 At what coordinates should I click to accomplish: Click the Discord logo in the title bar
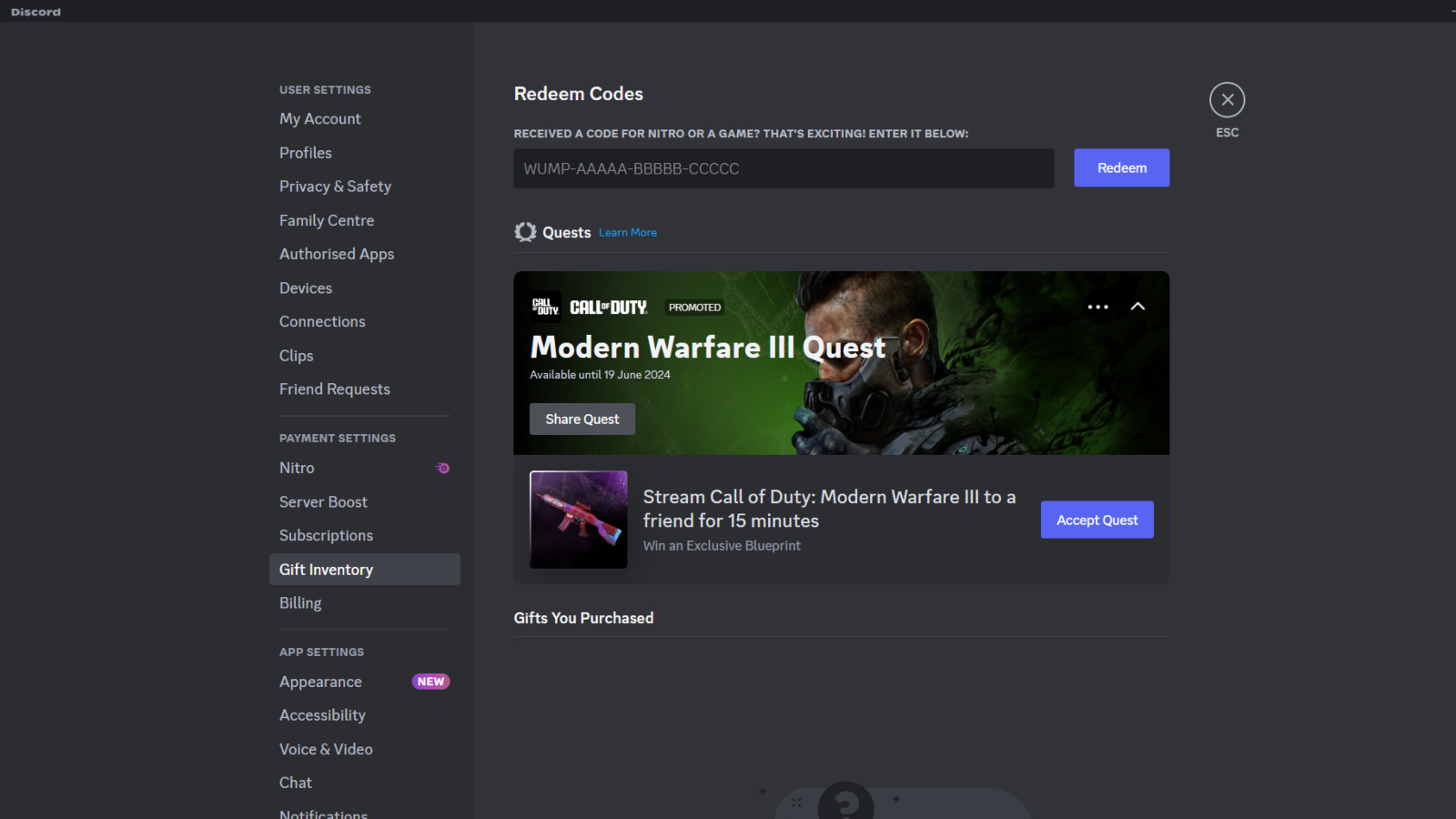tap(35, 11)
